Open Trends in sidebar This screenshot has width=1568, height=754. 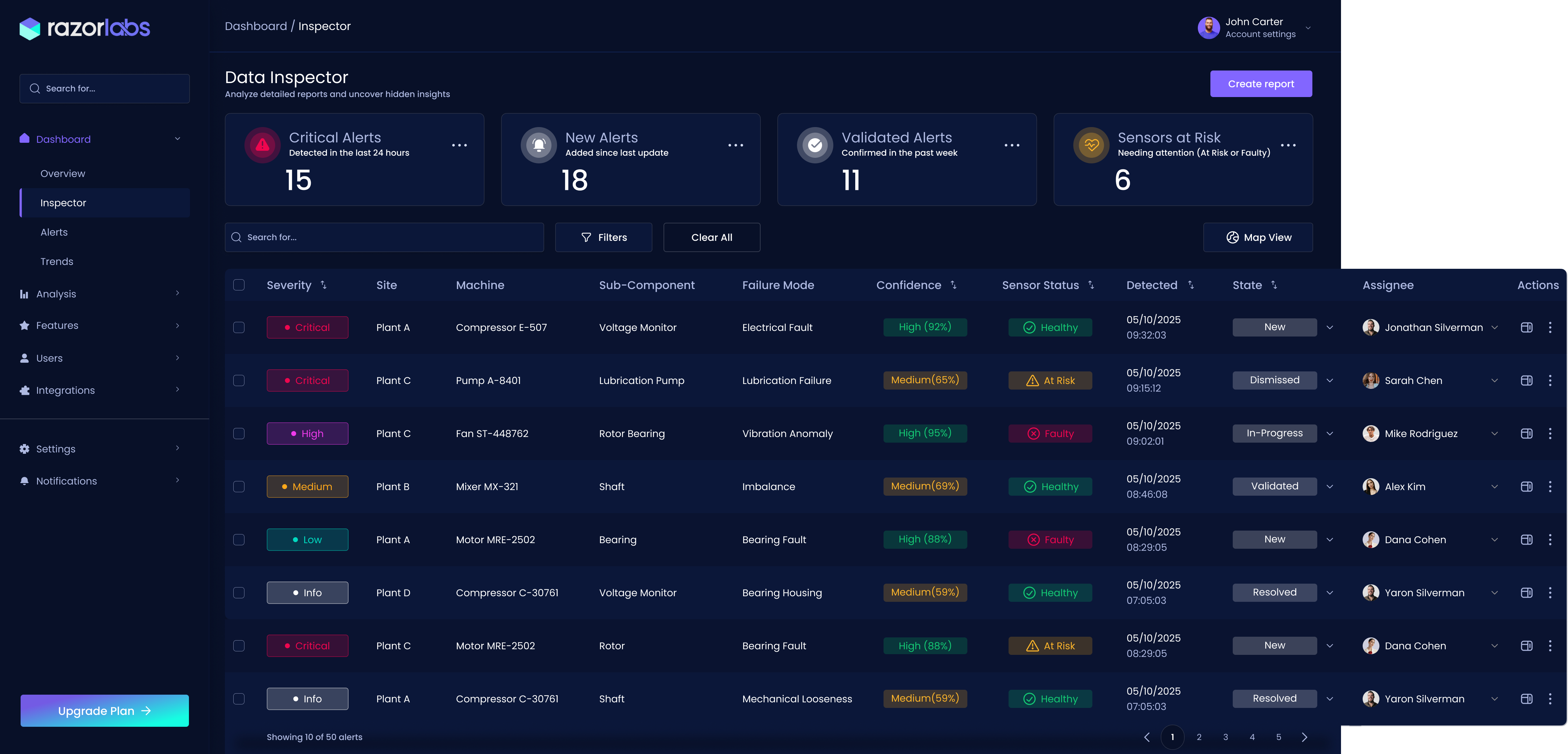(57, 261)
